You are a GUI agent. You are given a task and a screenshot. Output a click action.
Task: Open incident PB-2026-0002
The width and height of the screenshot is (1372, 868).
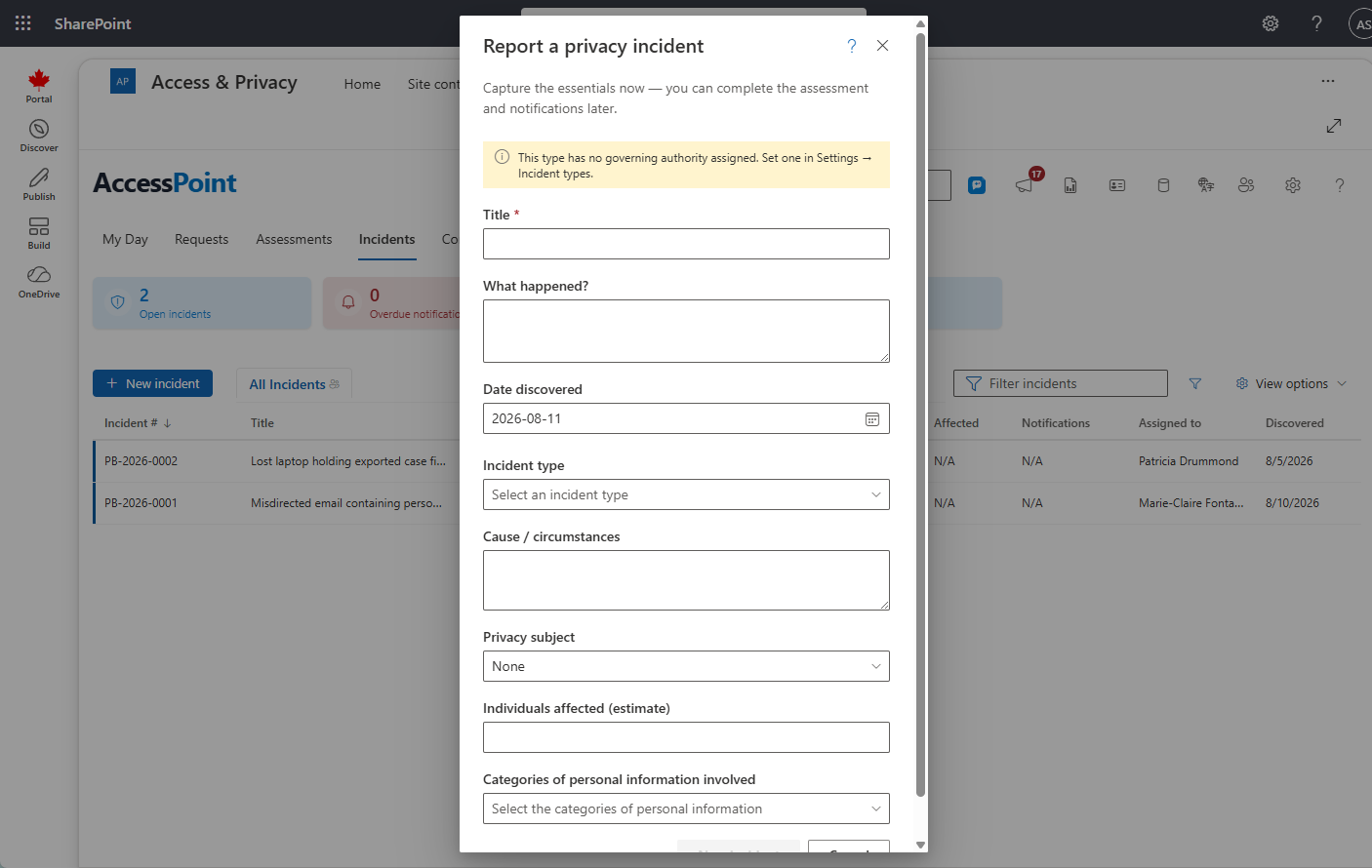141,461
